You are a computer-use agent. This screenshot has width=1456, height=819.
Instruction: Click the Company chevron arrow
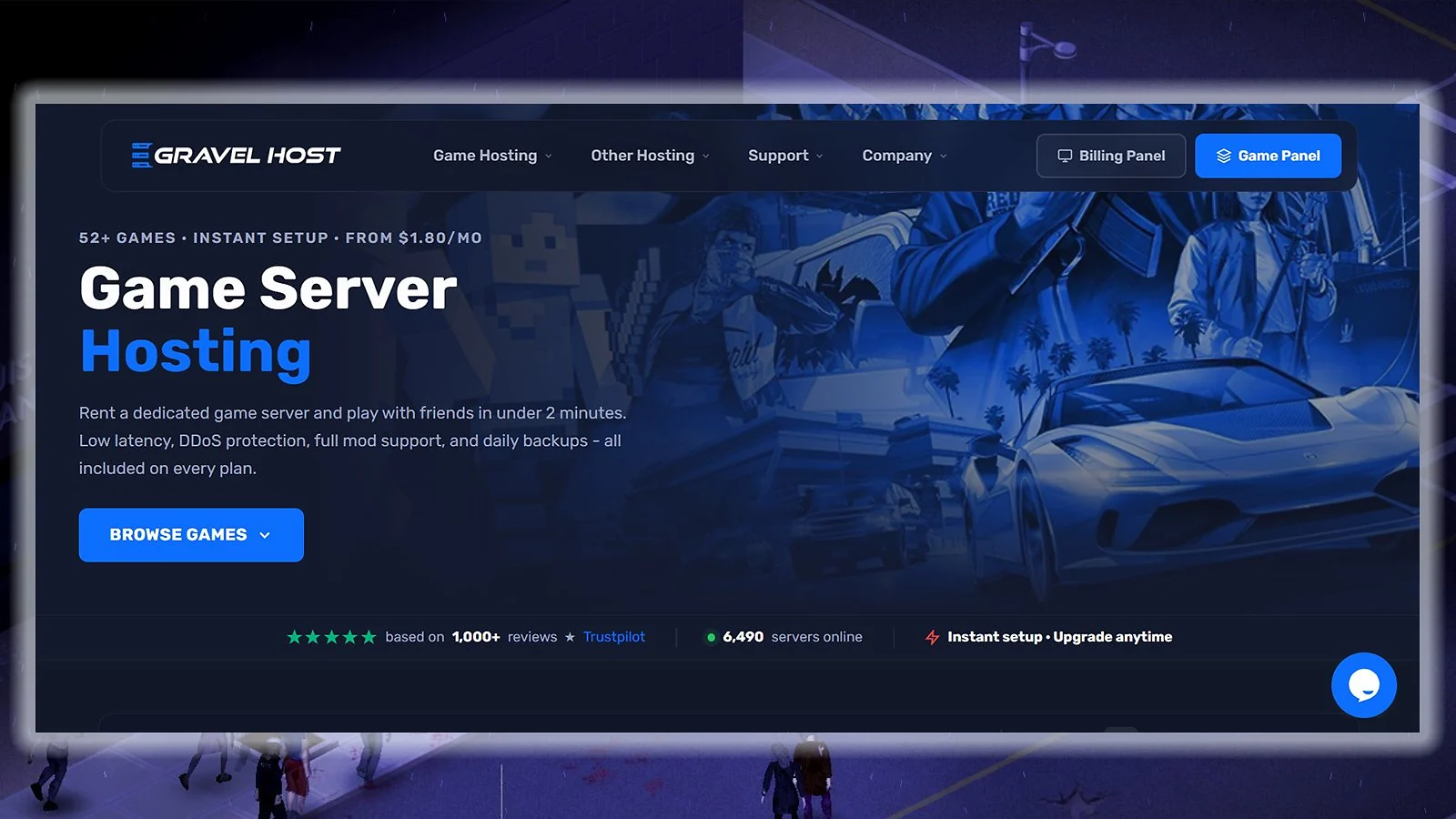pyautogui.click(x=943, y=157)
